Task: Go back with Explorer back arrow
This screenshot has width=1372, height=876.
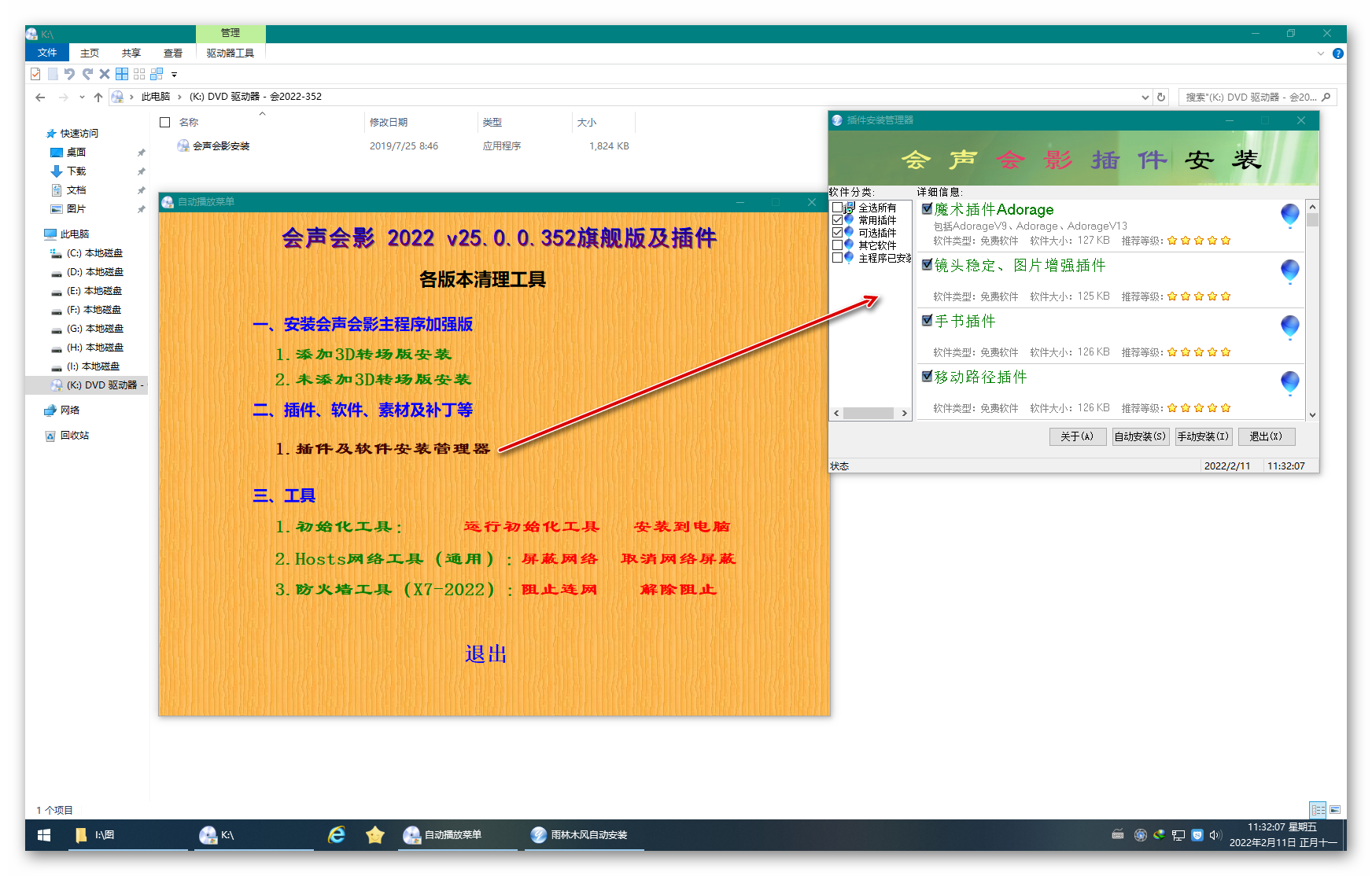Action: point(40,98)
